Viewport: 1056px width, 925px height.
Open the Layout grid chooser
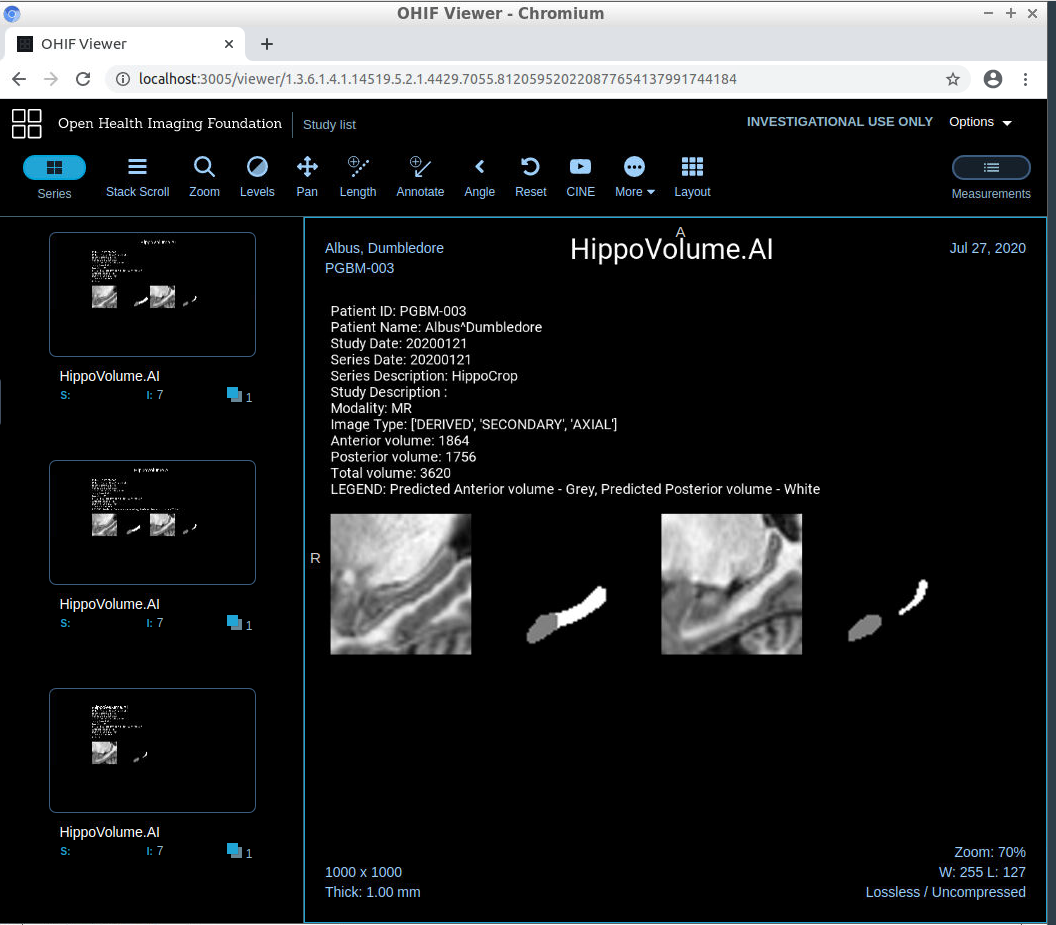692,177
